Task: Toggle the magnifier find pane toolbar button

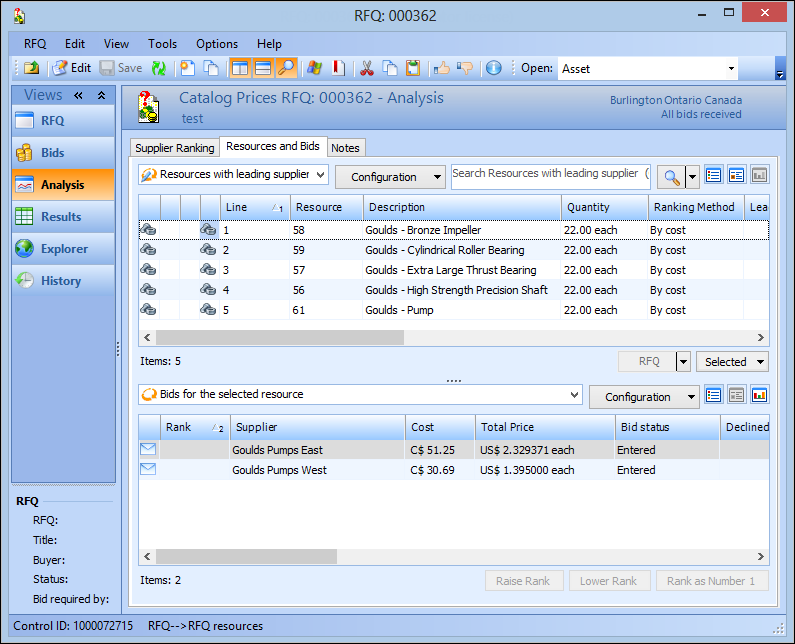Action: coord(287,68)
